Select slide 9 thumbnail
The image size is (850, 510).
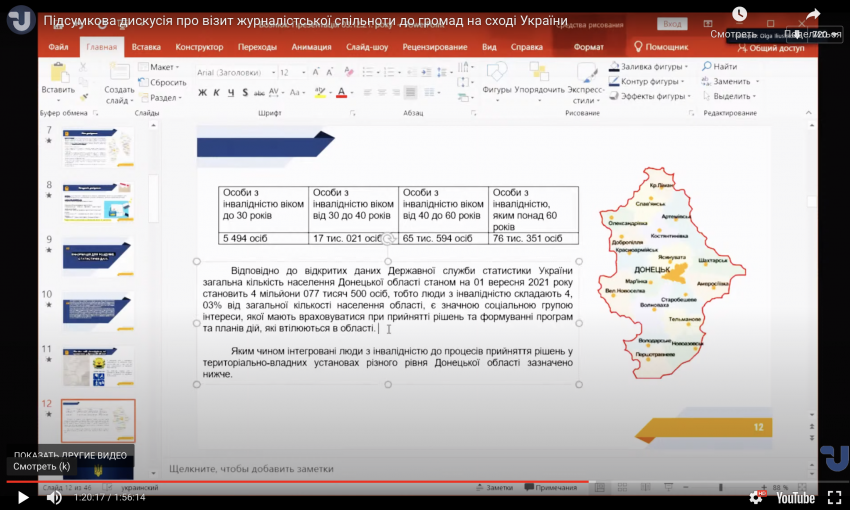tap(98, 256)
